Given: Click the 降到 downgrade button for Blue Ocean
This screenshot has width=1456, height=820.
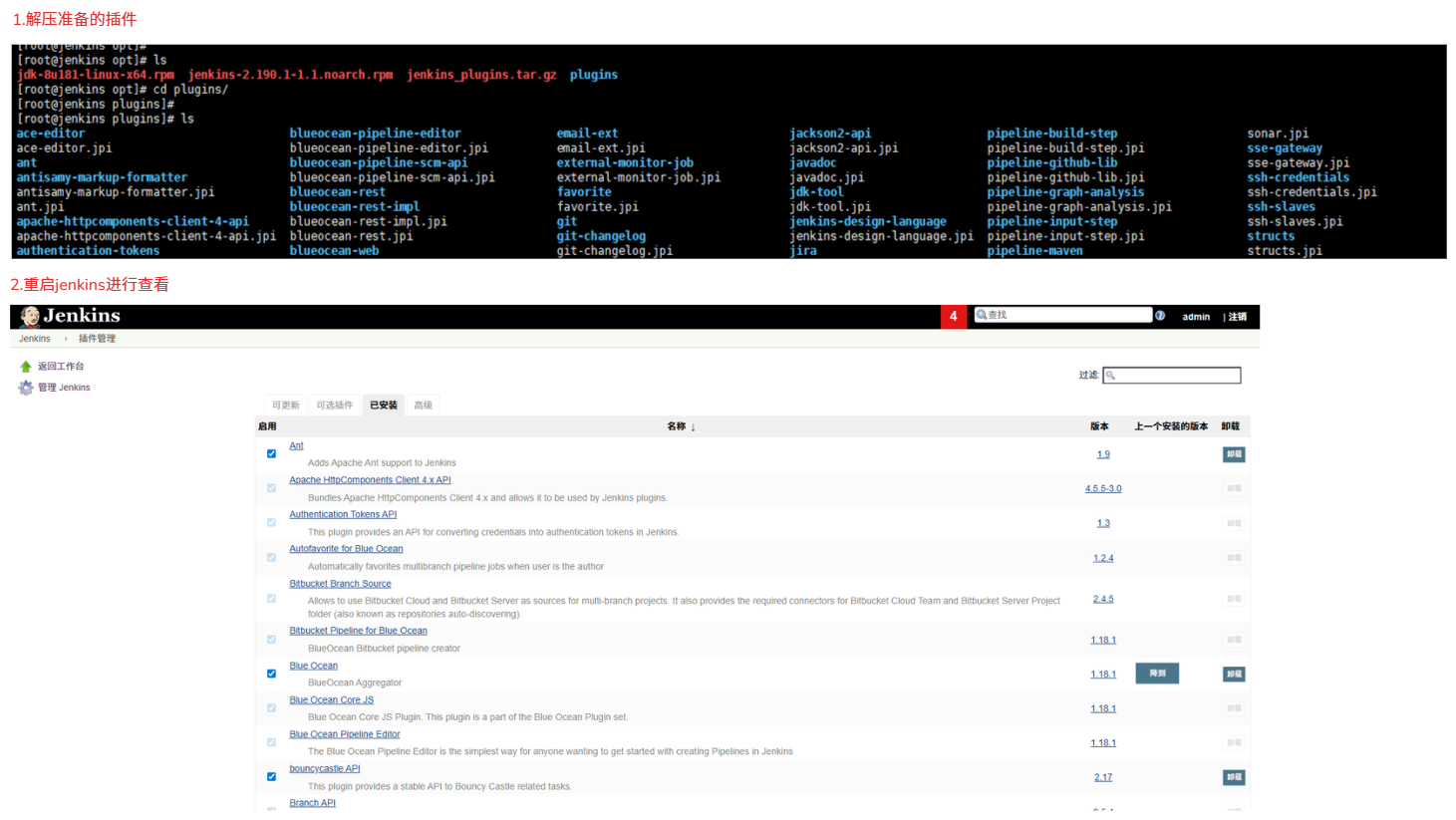Looking at the screenshot, I should pos(1157,674).
